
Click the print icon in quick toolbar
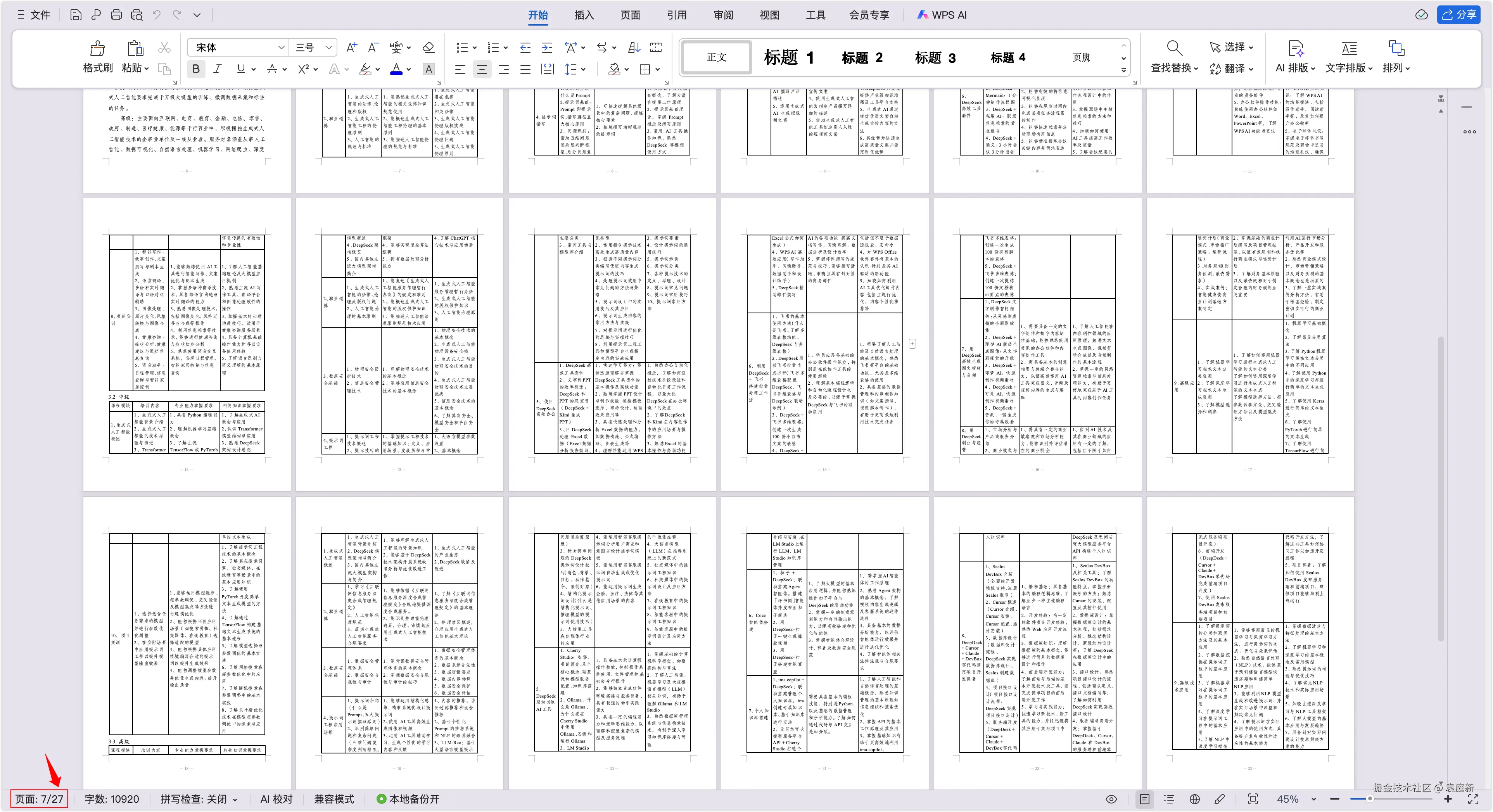click(116, 15)
